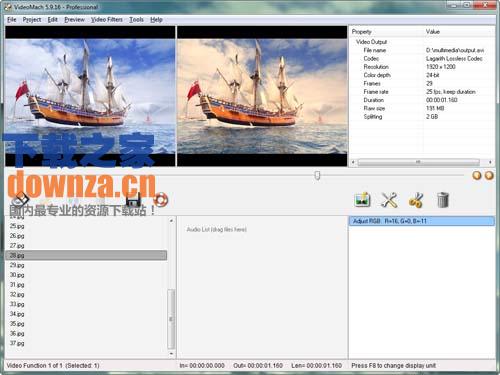Open the File menu
Image resolution: width=500 pixels, height=375 pixels.
tap(12, 20)
